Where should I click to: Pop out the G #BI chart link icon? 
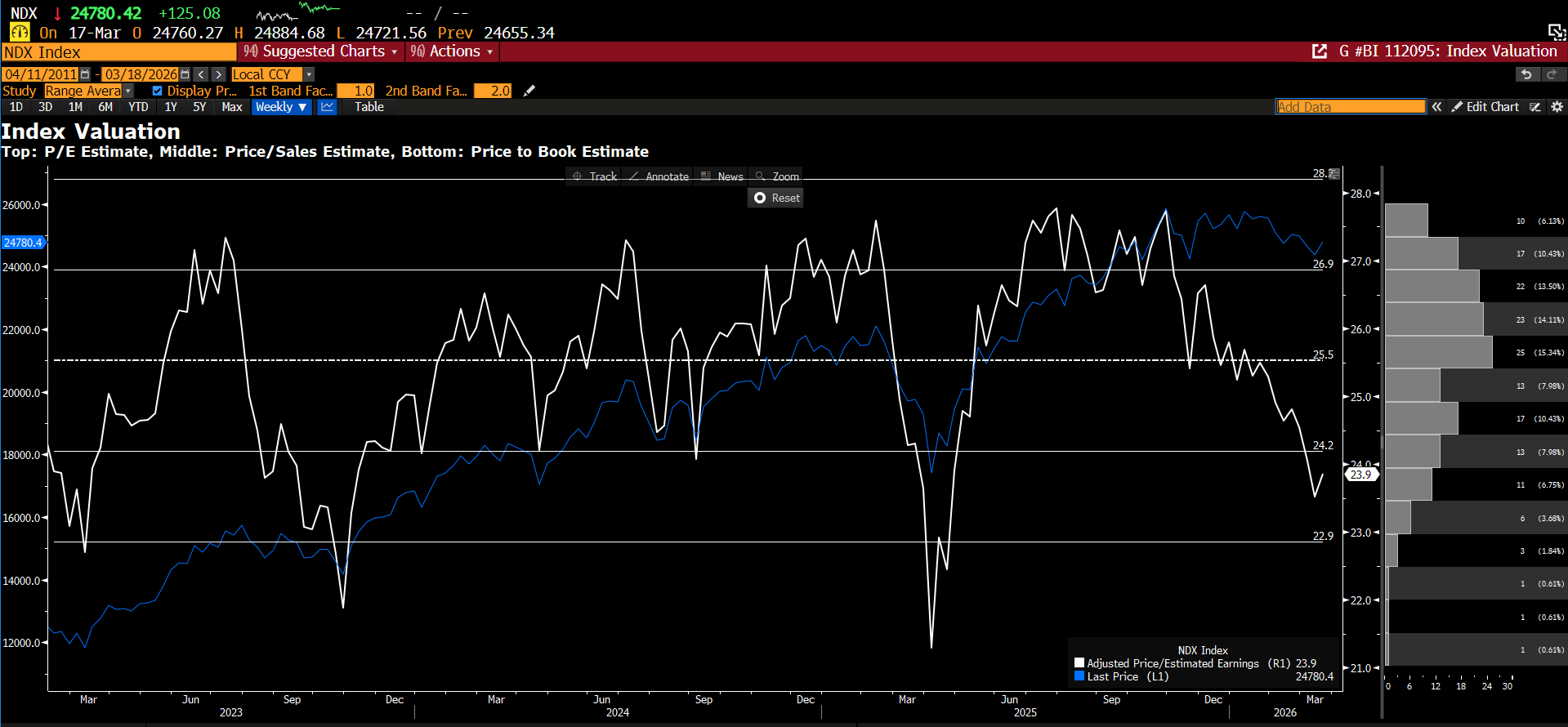(x=1319, y=51)
